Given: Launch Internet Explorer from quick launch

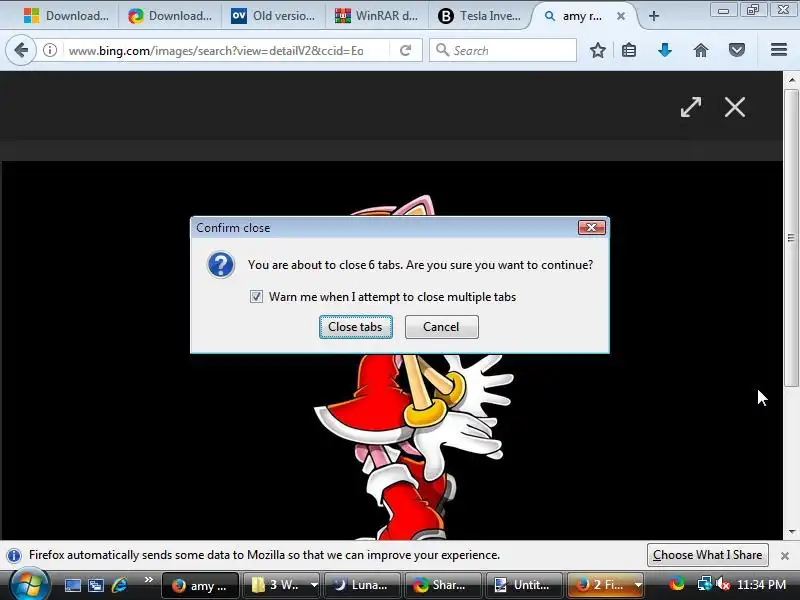Looking at the screenshot, I should coord(119,585).
